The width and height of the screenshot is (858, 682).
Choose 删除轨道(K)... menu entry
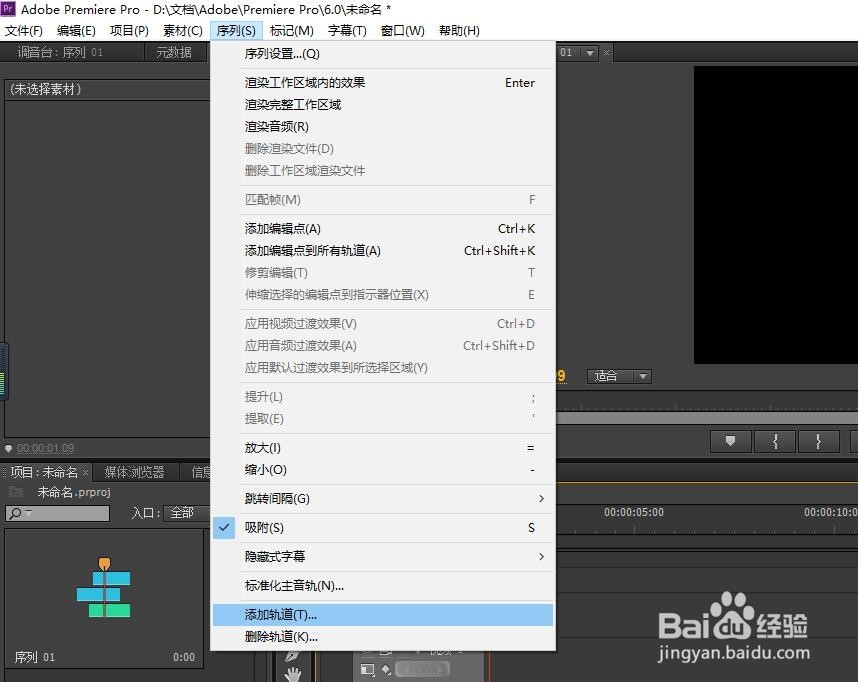(x=382, y=637)
